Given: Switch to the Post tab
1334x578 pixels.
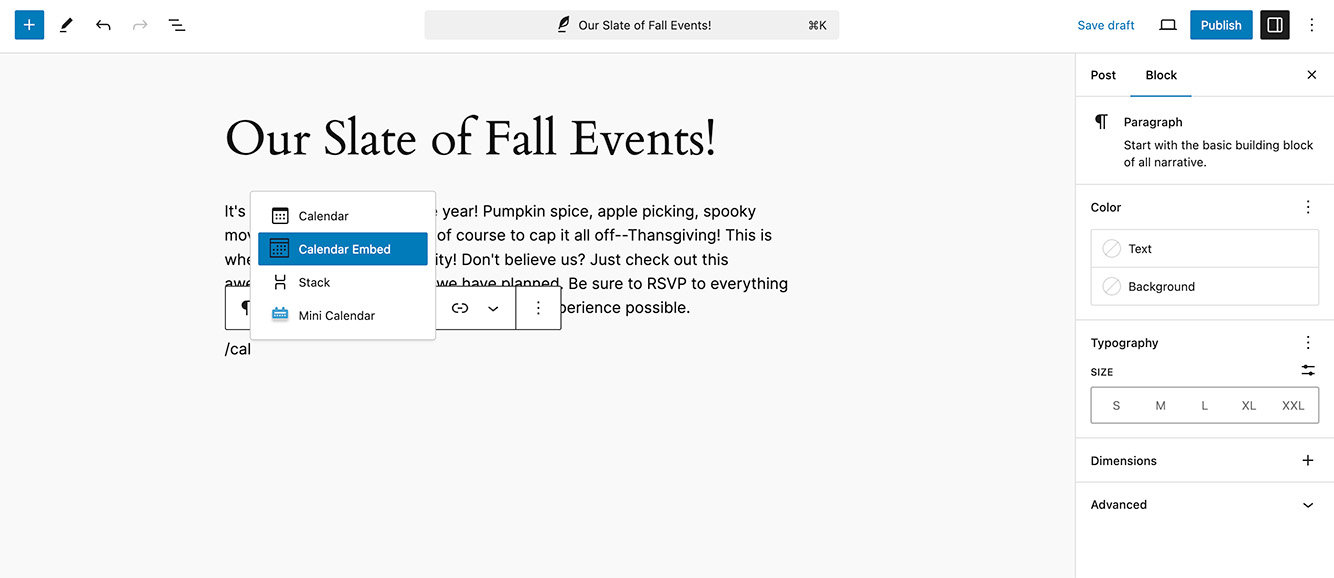Looking at the screenshot, I should [x=1103, y=75].
